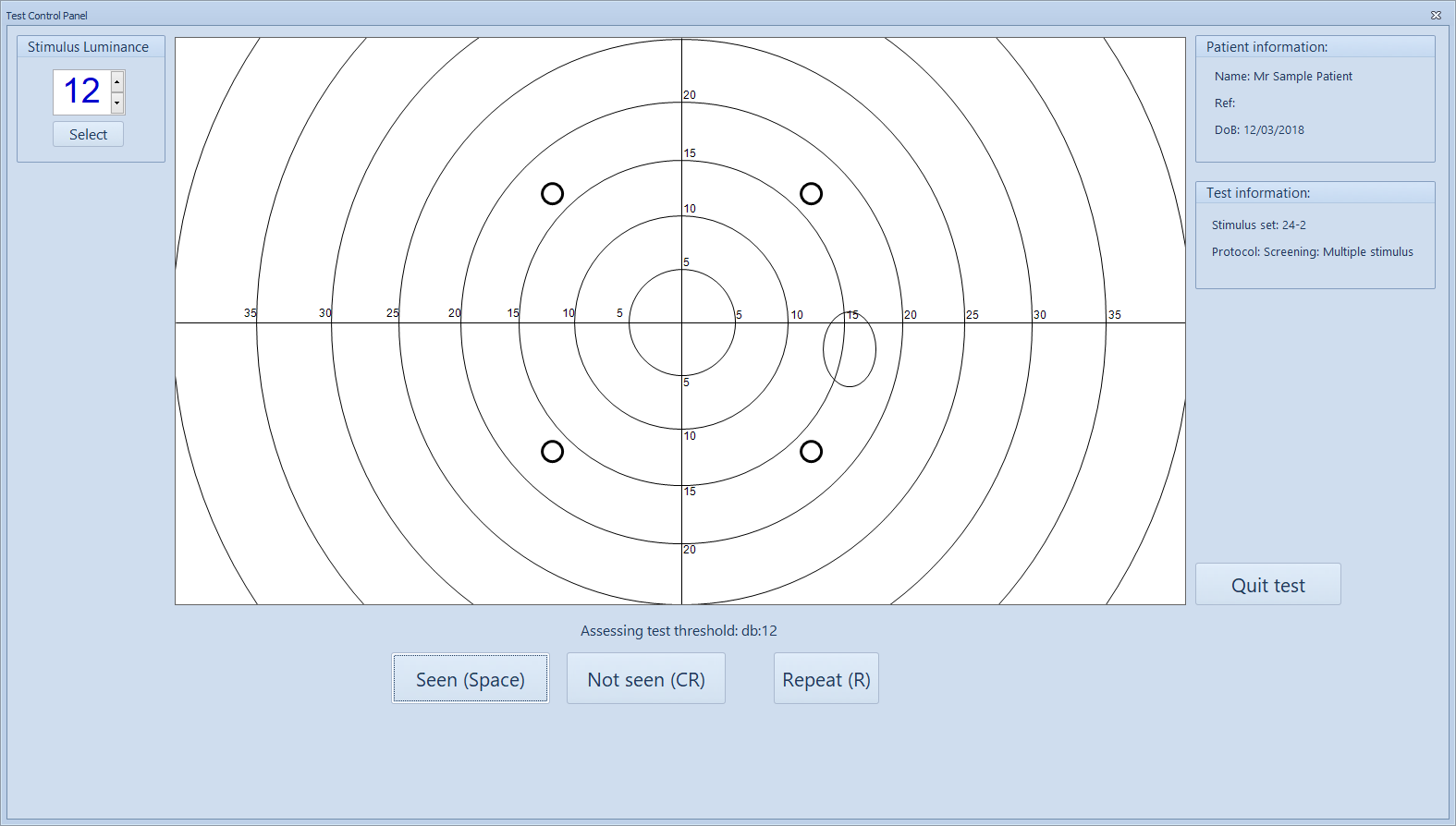1456x826 pixels.
Task: Click the upper-left stimulus circle
Action: (x=552, y=193)
